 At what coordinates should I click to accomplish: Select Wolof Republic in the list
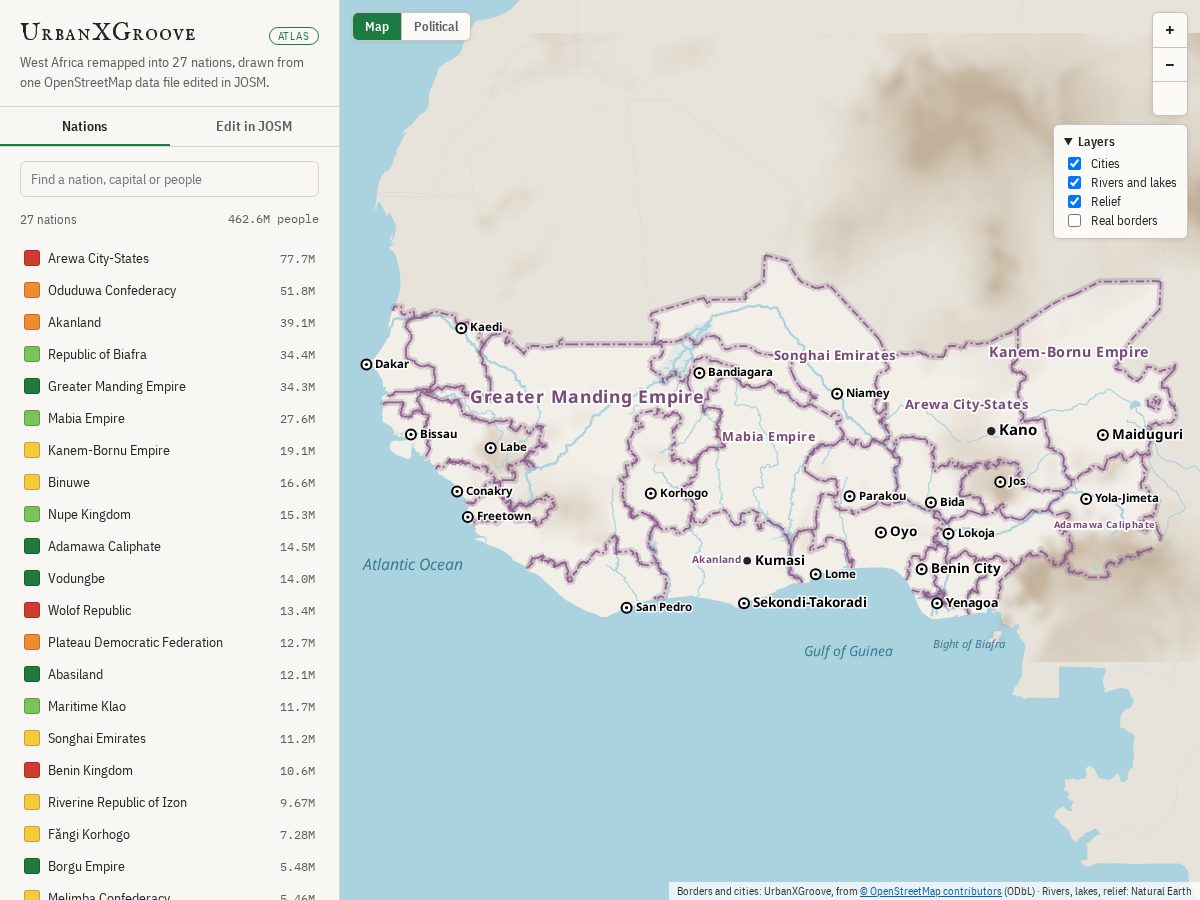(169, 610)
